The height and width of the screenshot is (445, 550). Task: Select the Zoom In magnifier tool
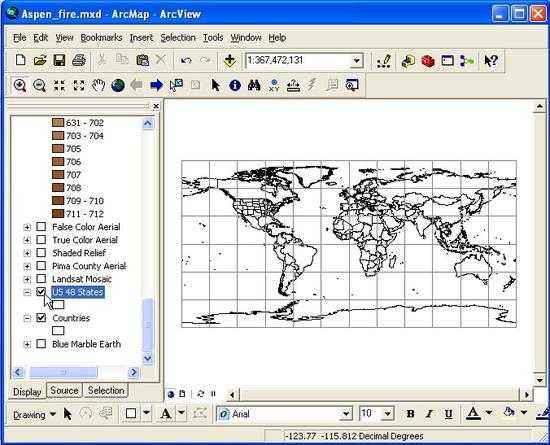(20, 85)
